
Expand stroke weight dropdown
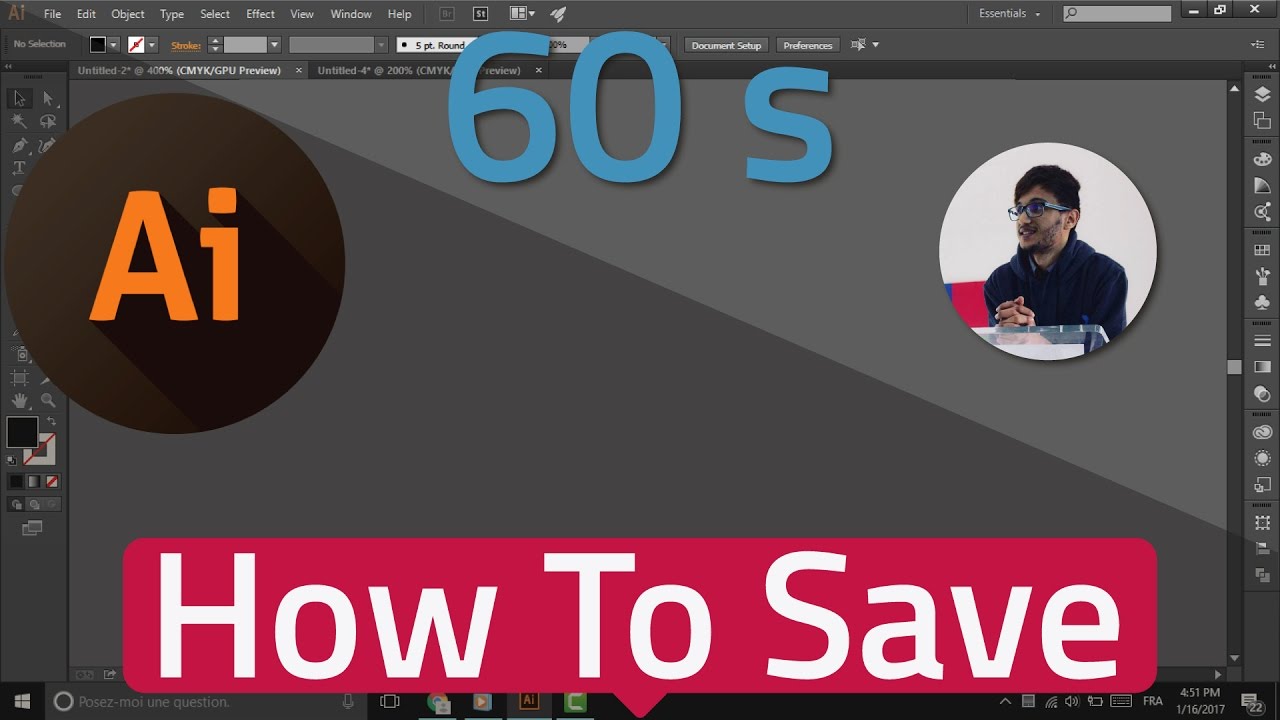[x=274, y=45]
